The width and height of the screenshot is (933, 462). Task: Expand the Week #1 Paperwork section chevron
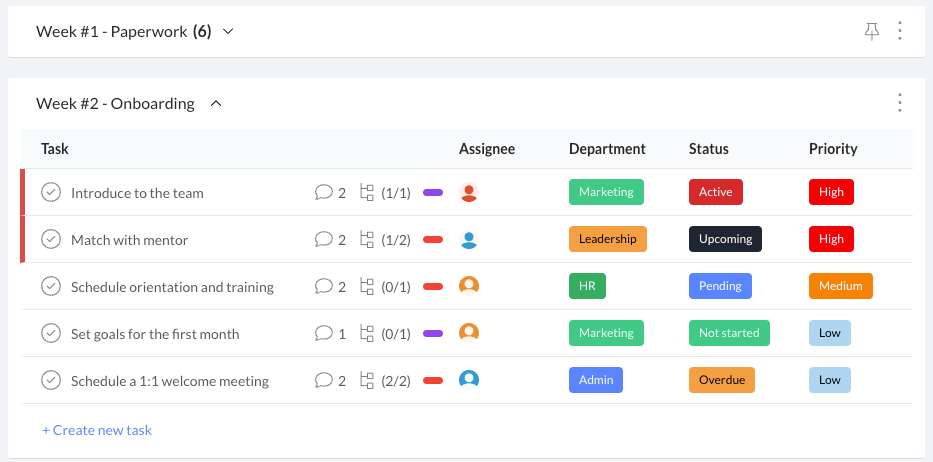click(228, 32)
